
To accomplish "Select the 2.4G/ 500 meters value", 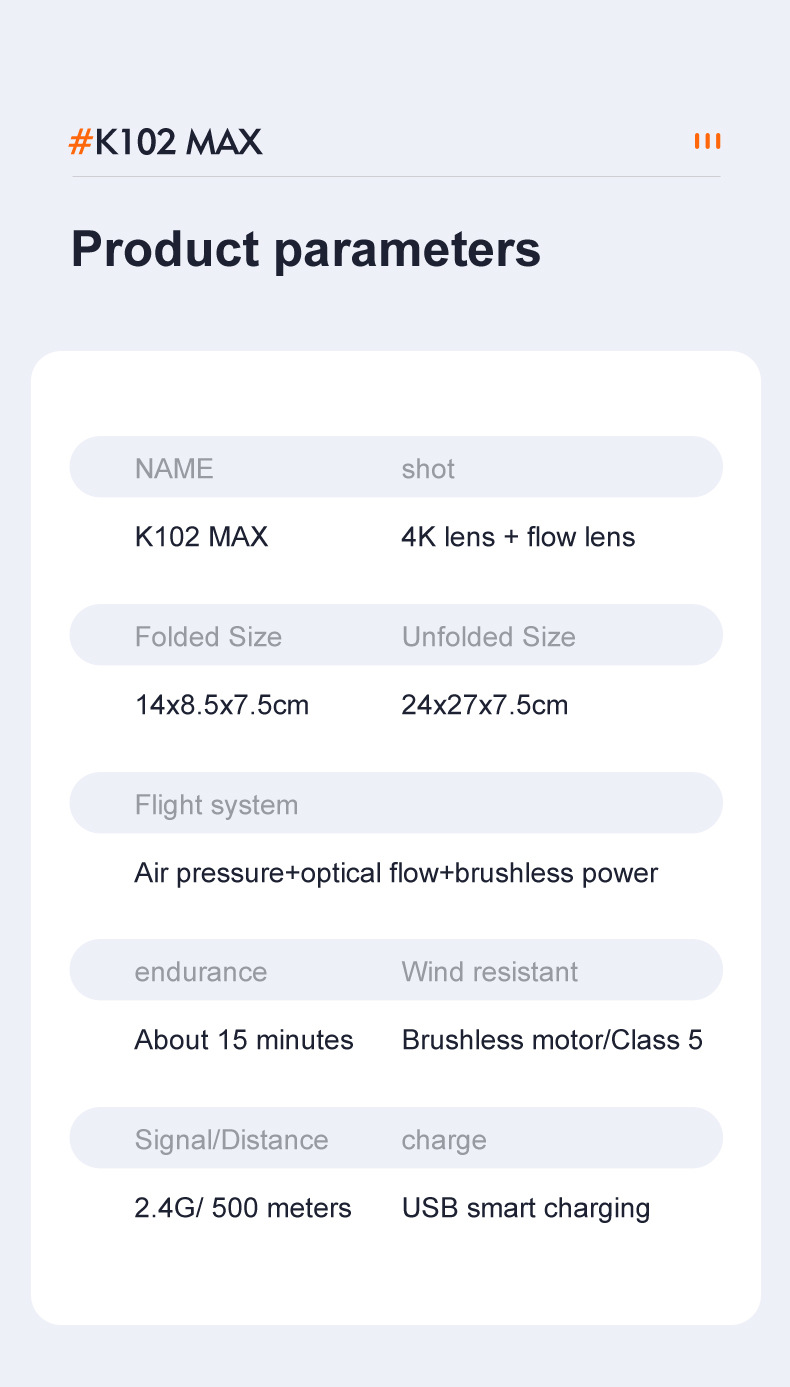I will click(243, 1208).
